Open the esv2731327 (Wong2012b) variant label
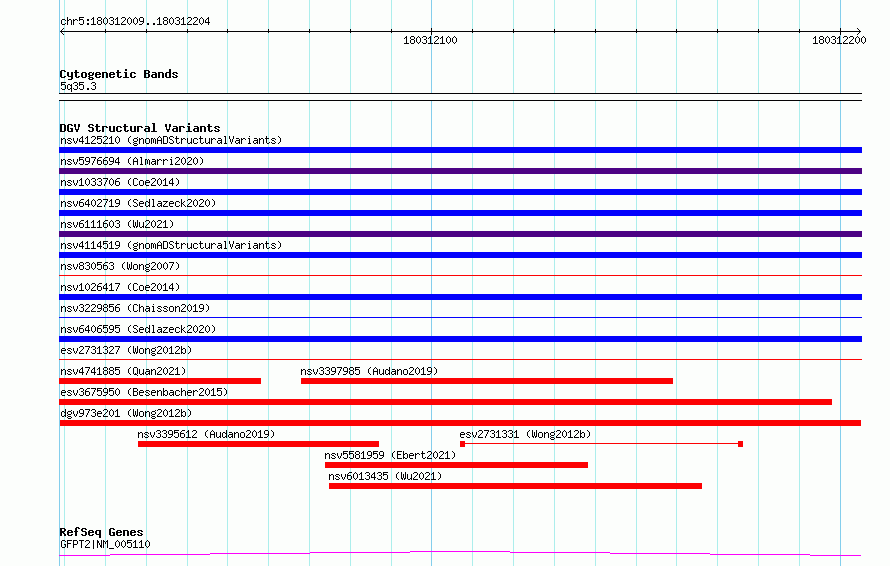890x566 pixels. click(x=126, y=350)
